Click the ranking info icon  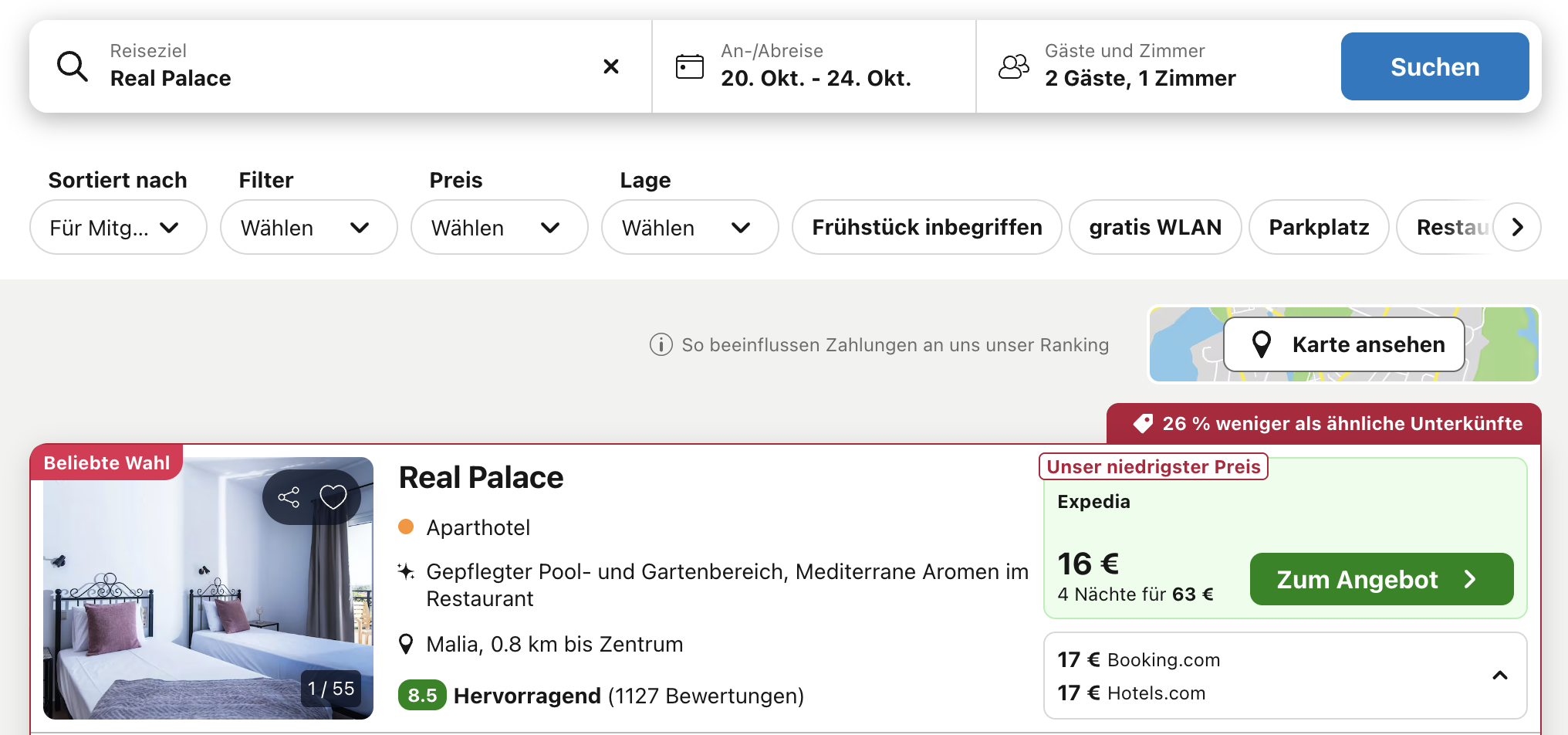coord(661,344)
